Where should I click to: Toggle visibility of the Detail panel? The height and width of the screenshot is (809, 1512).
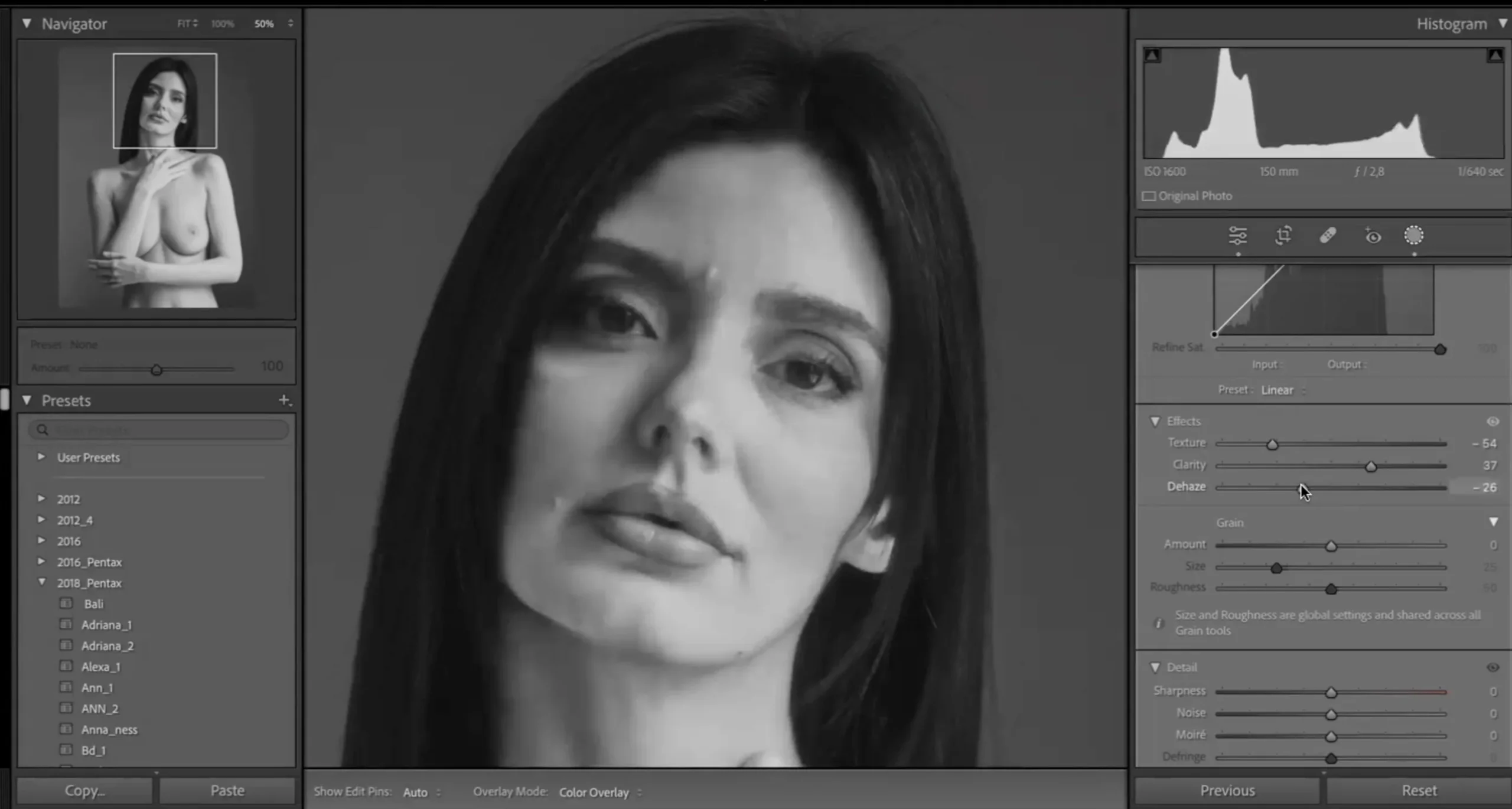(1493, 667)
